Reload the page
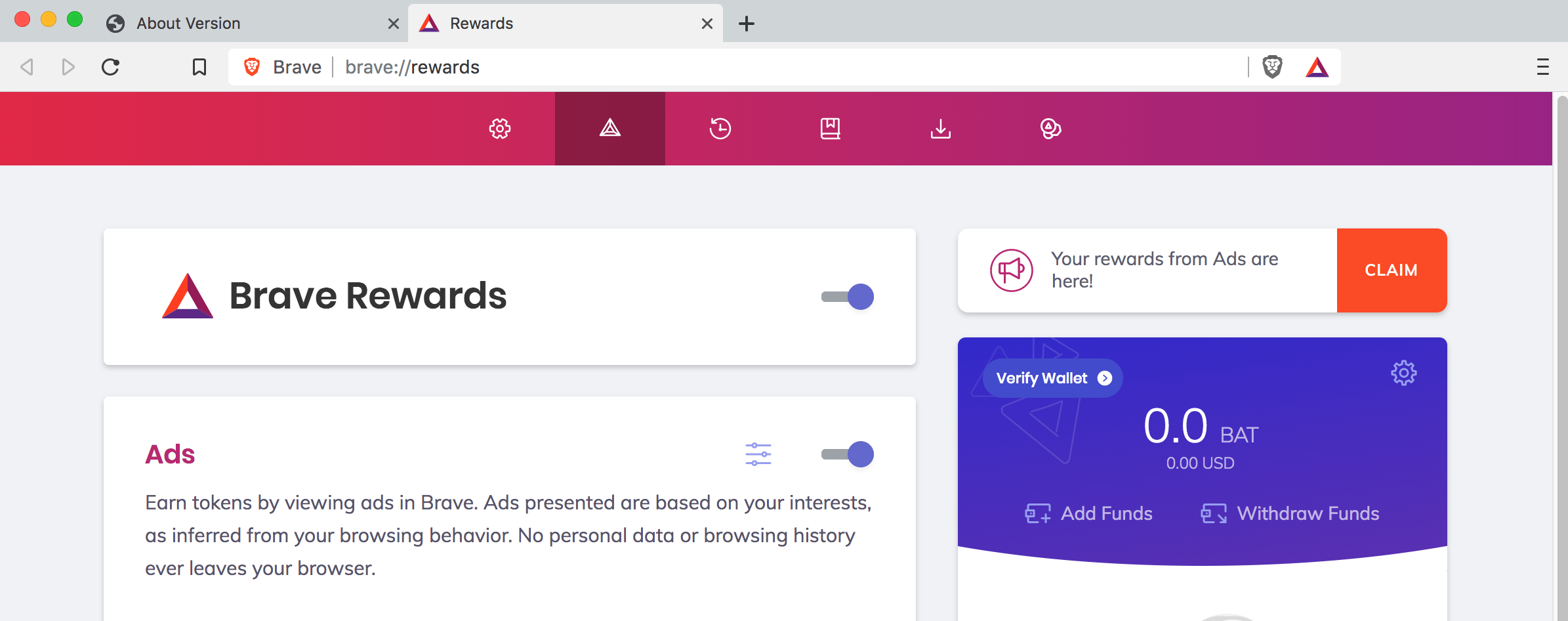This screenshot has height=621, width=1568. (110, 67)
